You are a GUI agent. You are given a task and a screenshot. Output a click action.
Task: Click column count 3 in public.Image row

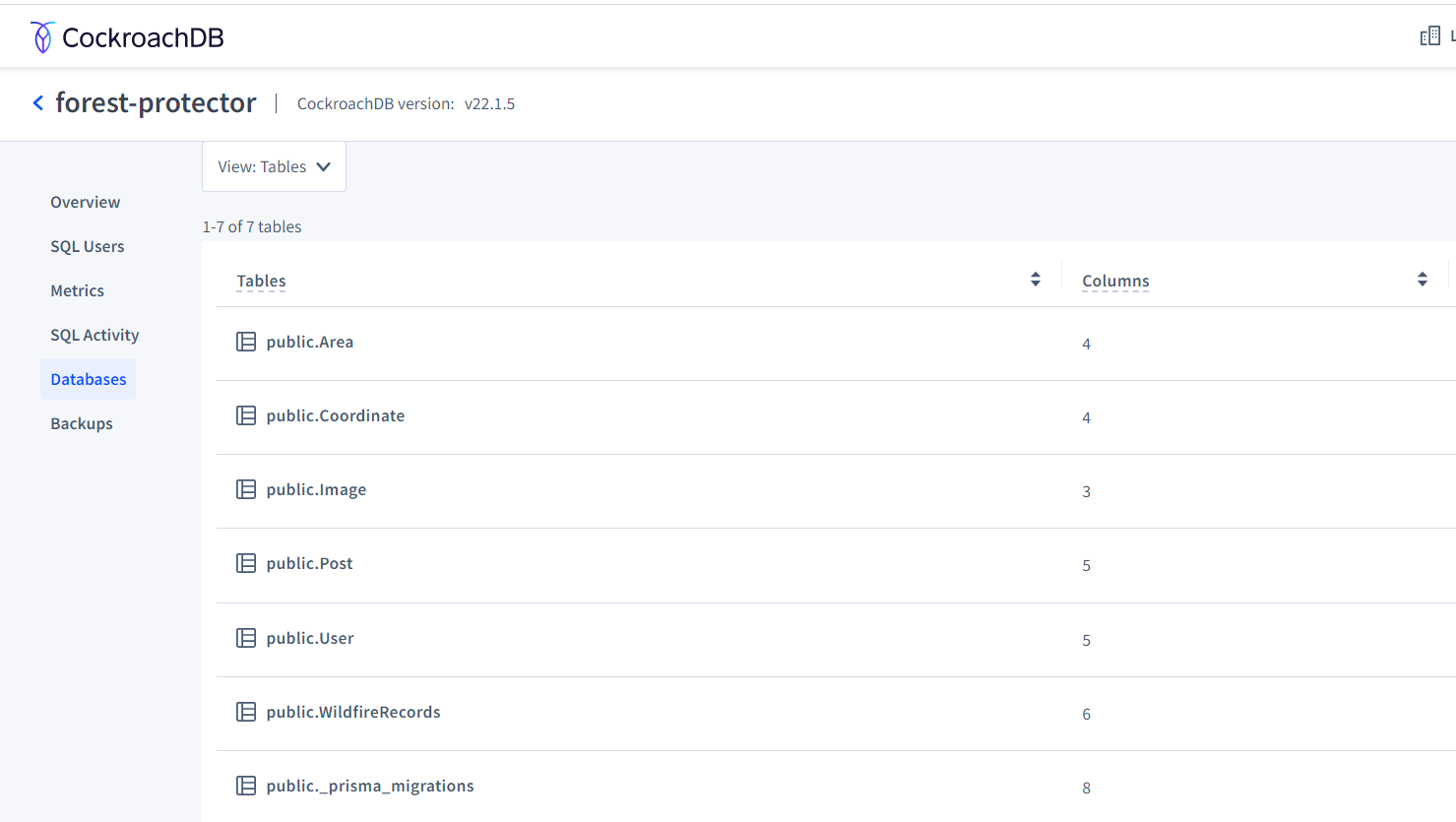coord(1086,491)
